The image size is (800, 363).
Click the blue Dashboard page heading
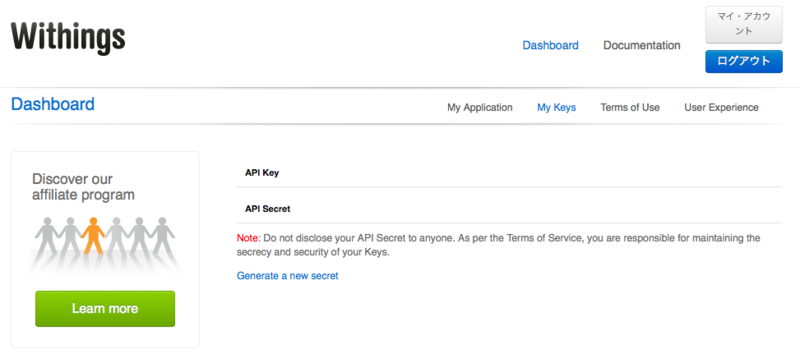coord(53,104)
